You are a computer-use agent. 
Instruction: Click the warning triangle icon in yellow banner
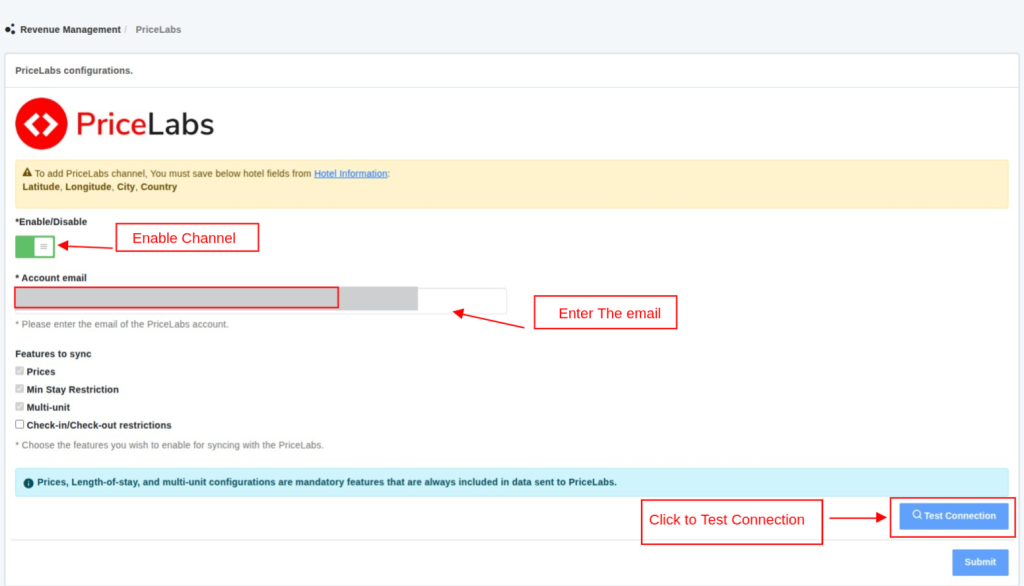(x=27, y=173)
